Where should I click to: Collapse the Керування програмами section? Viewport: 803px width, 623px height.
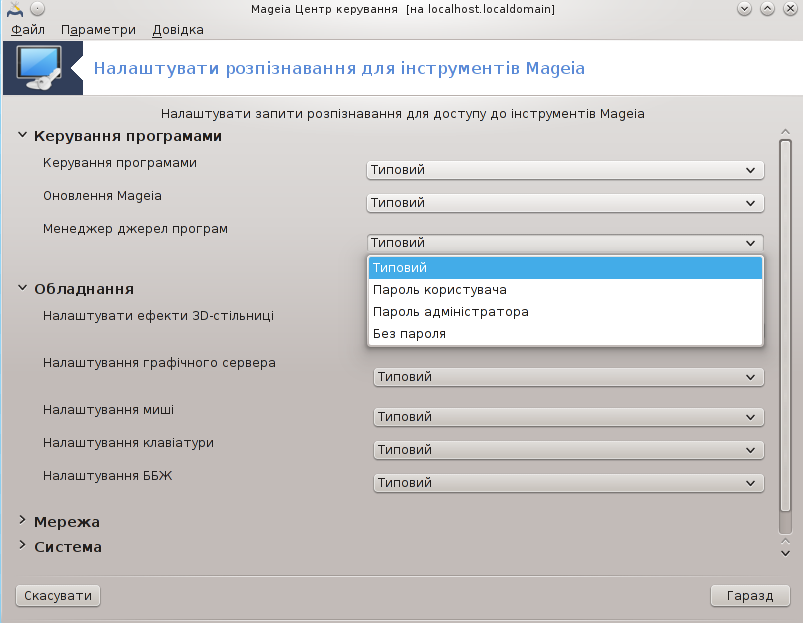point(22,135)
